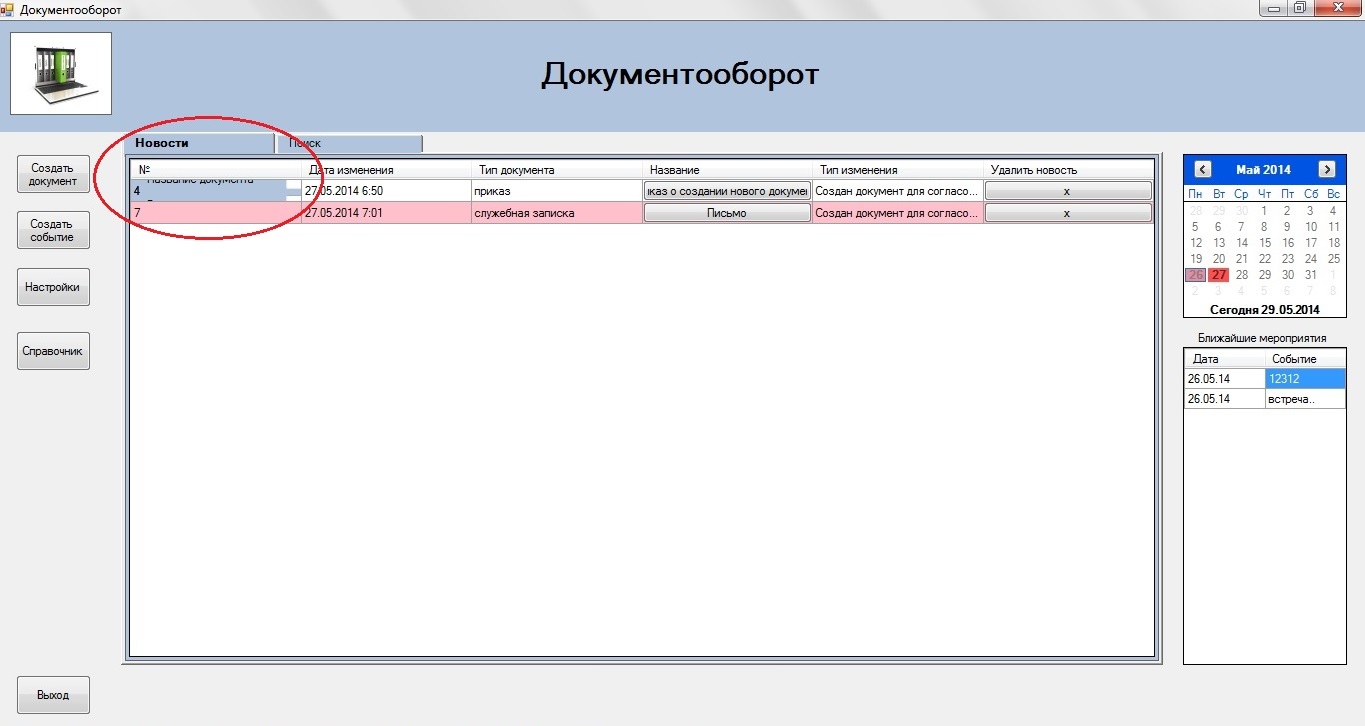Select the служебная записка type cell
Screen dimensions: 1365x726
pos(556,213)
